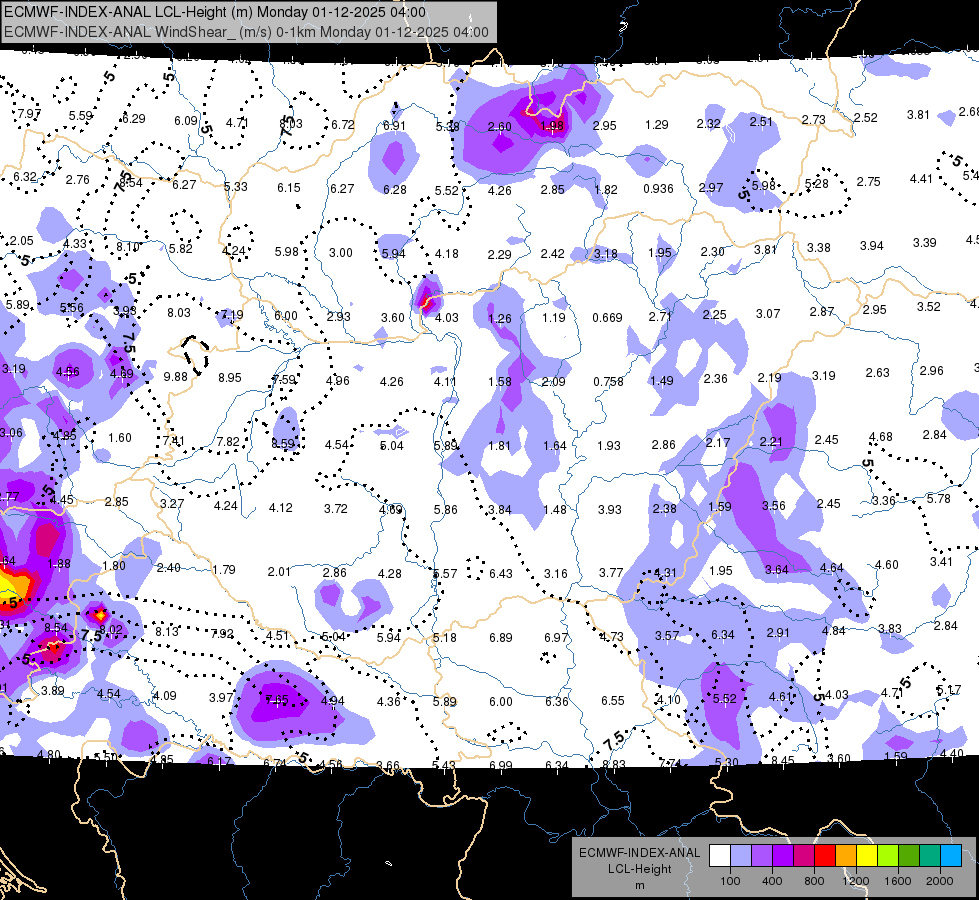Click the wind shear value 1.98

coord(552,126)
